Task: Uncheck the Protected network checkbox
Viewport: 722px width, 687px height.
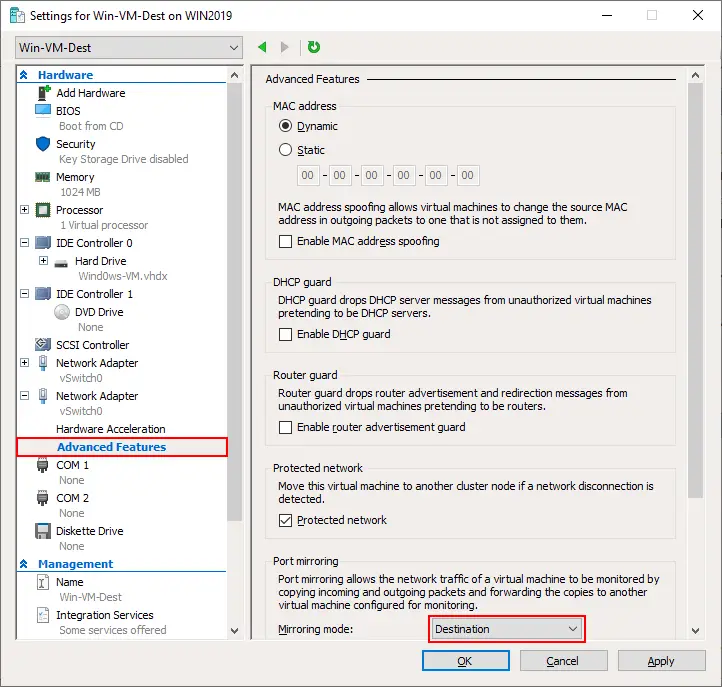Action: (x=285, y=520)
